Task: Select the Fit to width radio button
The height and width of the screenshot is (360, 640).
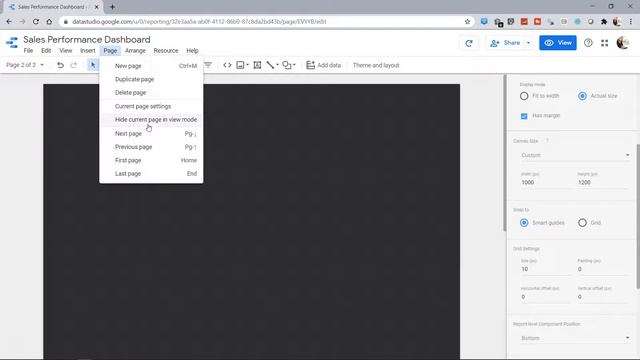Action: click(x=524, y=96)
